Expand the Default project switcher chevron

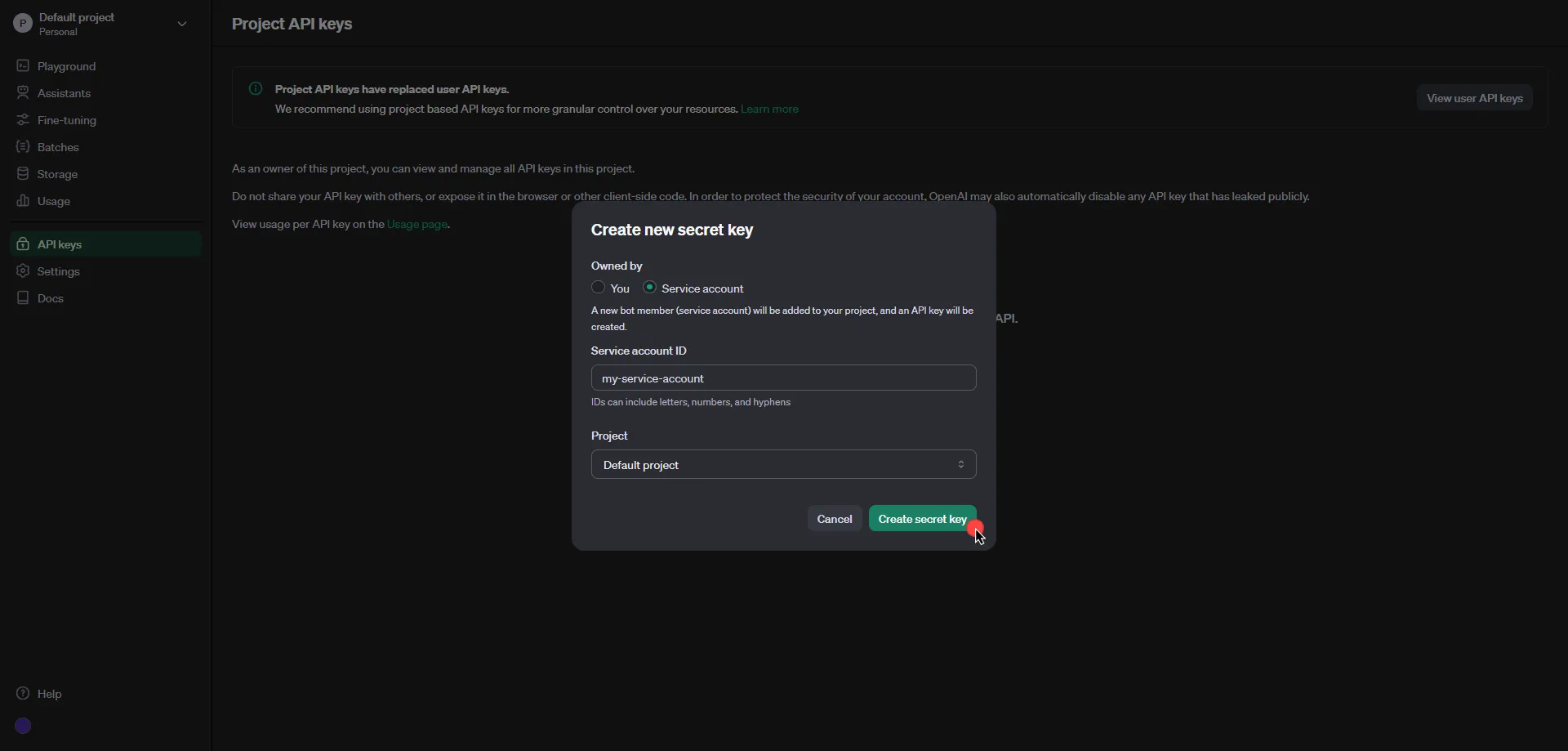pyautogui.click(x=182, y=24)
